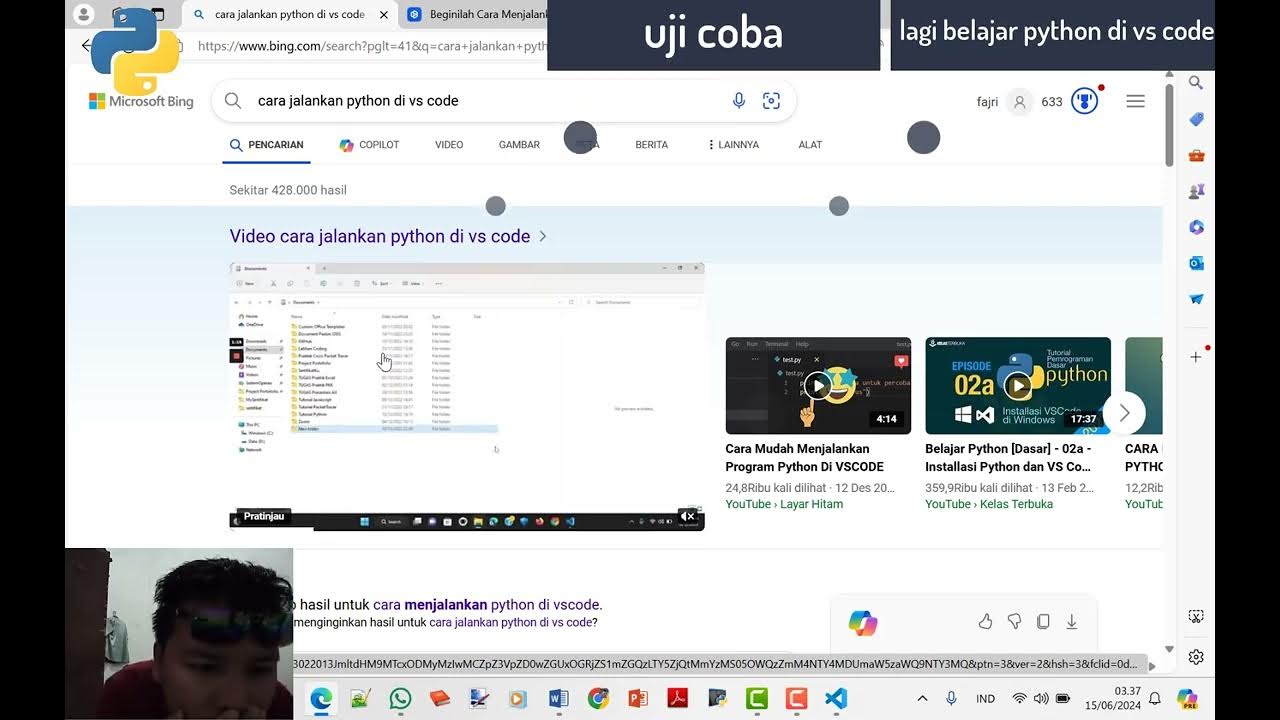The image size is (1280, 720).
Task: Dislike the answer with thumbs down
Action: (x=1014, y=622)
